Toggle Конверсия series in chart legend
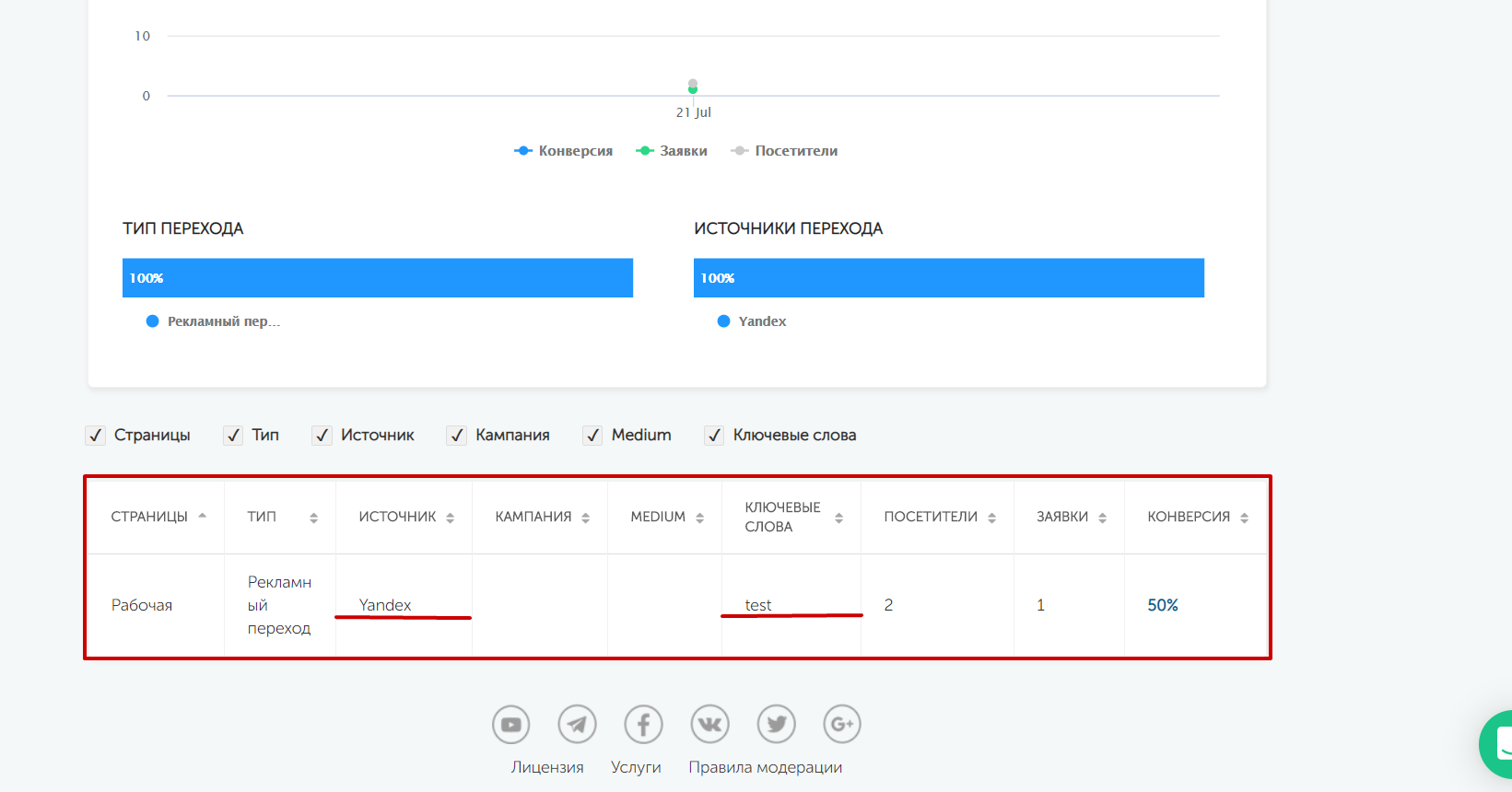The height and width of the screenshot is (792, 1512). pyautogui.click(x=564, y=151)
